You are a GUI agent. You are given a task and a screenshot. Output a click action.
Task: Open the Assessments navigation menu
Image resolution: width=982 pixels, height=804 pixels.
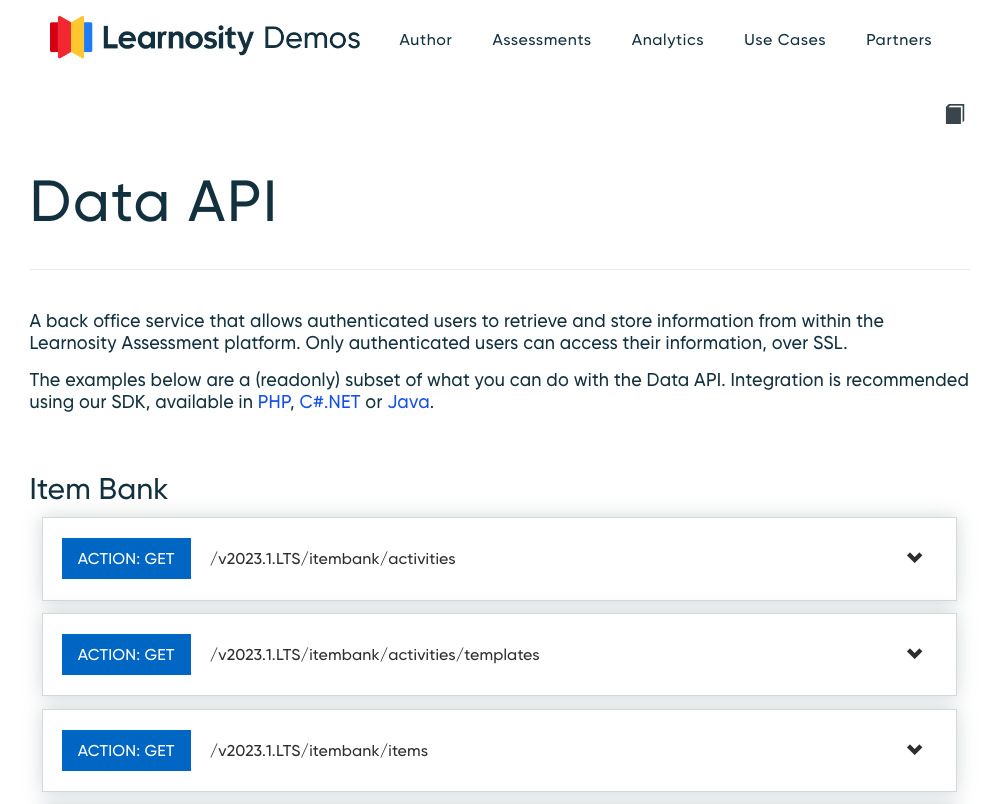[x=541, y=40]
